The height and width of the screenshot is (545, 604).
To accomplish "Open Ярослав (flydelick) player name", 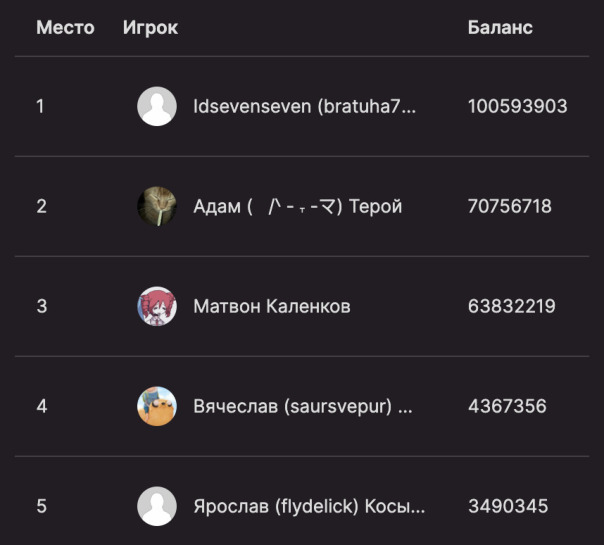I will coord(308,506).
